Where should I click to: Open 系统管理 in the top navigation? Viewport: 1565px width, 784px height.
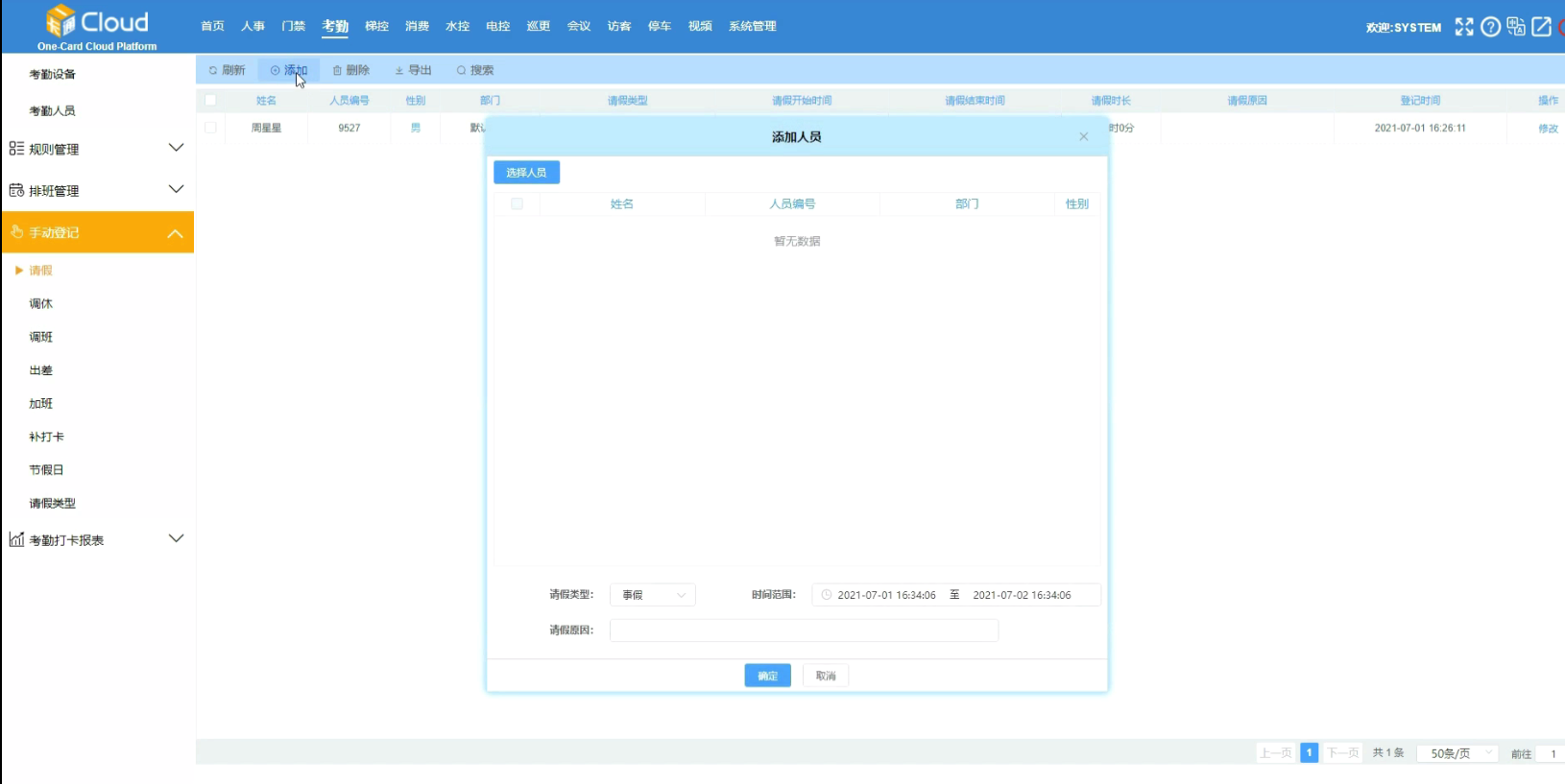coord(752,26)
